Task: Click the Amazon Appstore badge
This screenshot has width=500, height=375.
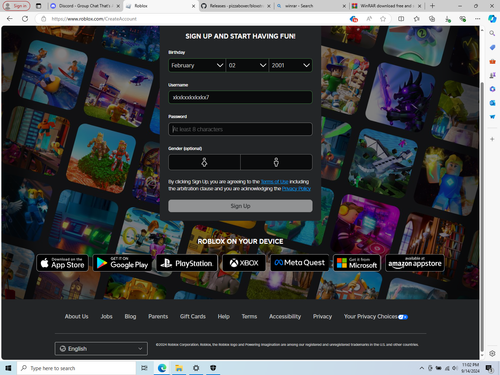Action: tap(415, 263)
